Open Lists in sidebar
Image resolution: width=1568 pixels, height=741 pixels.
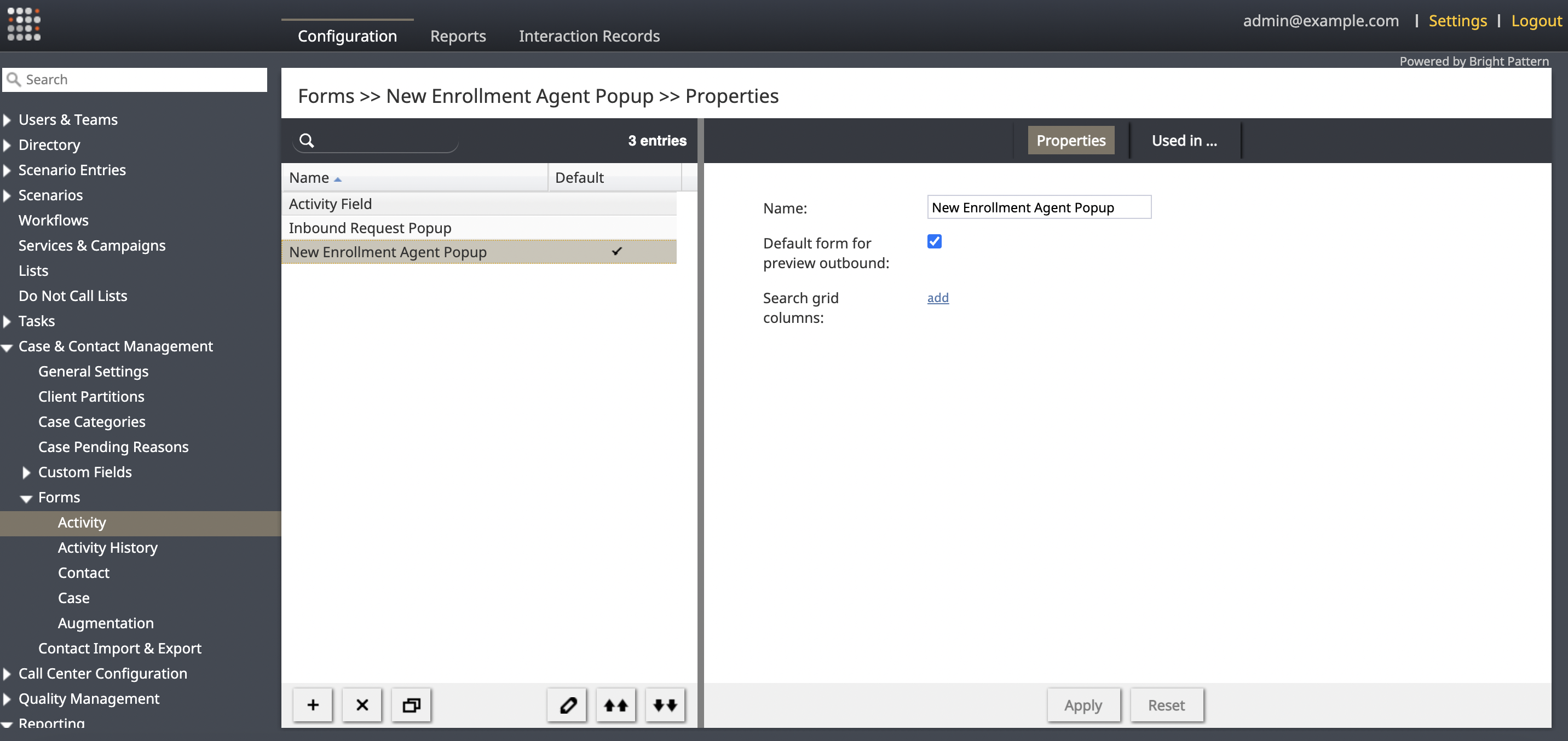33,271
